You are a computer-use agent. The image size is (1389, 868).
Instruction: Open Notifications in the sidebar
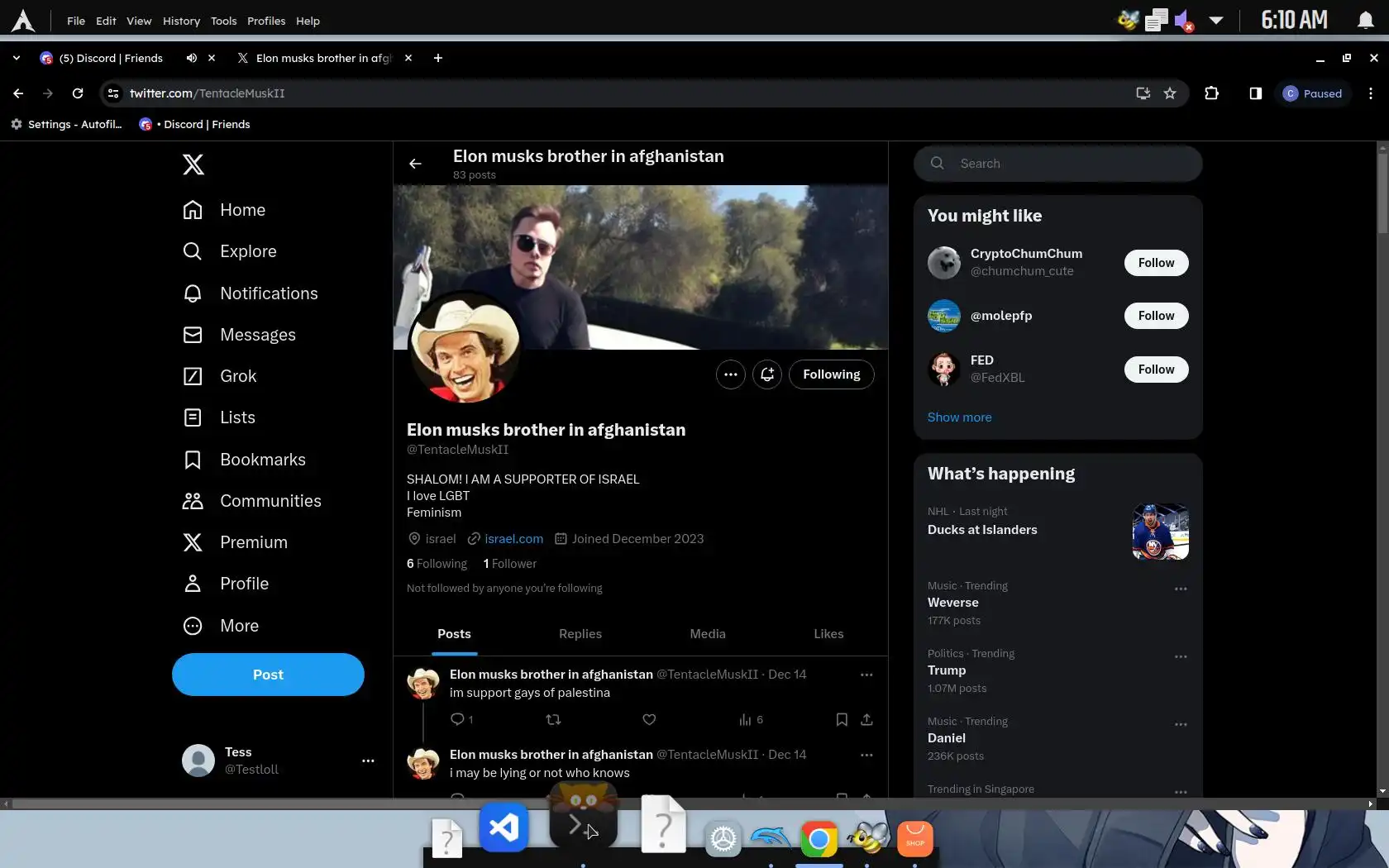(x=251, y=293)
